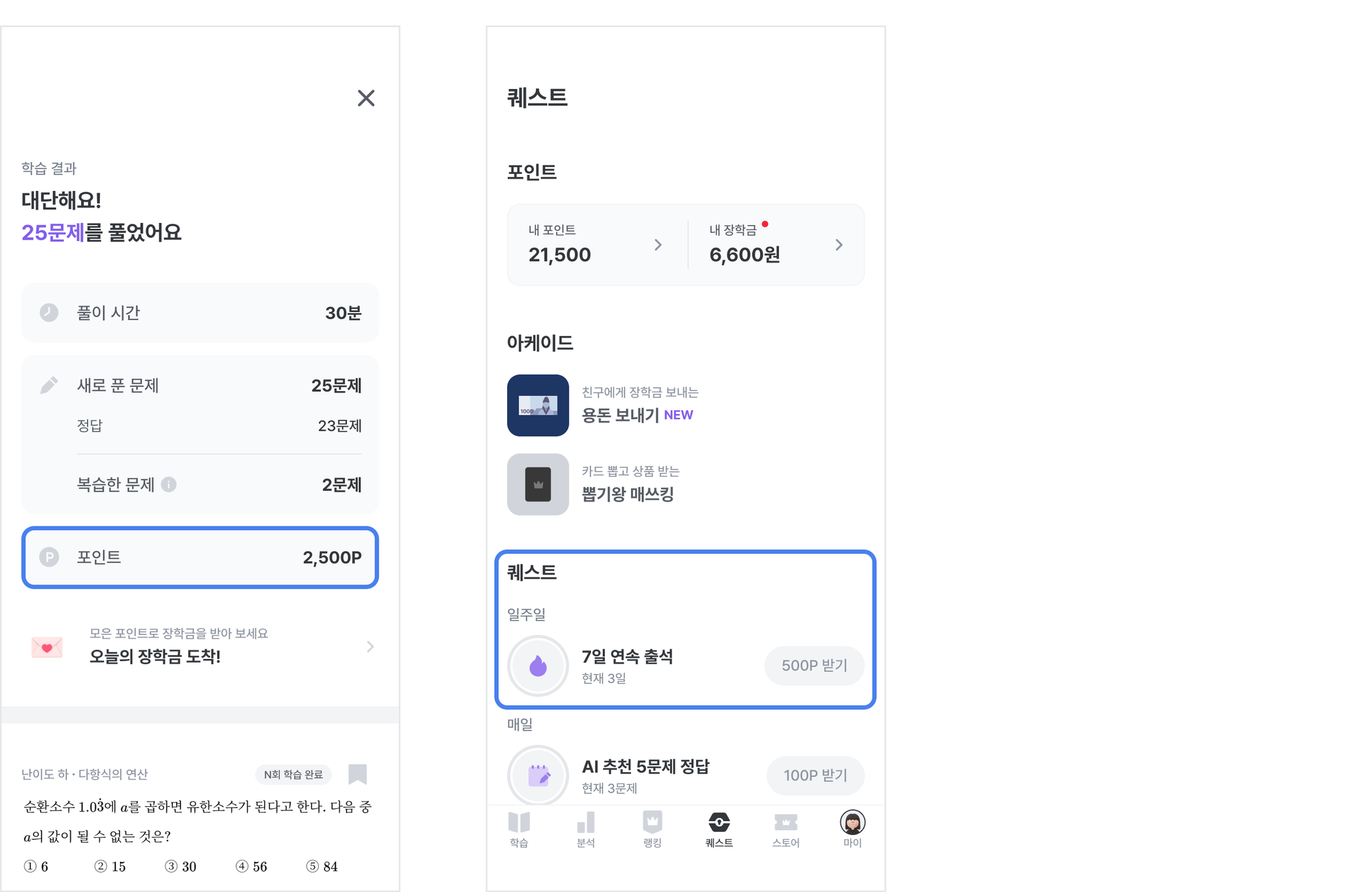Click the 정답 23문제 row

click(x=219, y=426)
